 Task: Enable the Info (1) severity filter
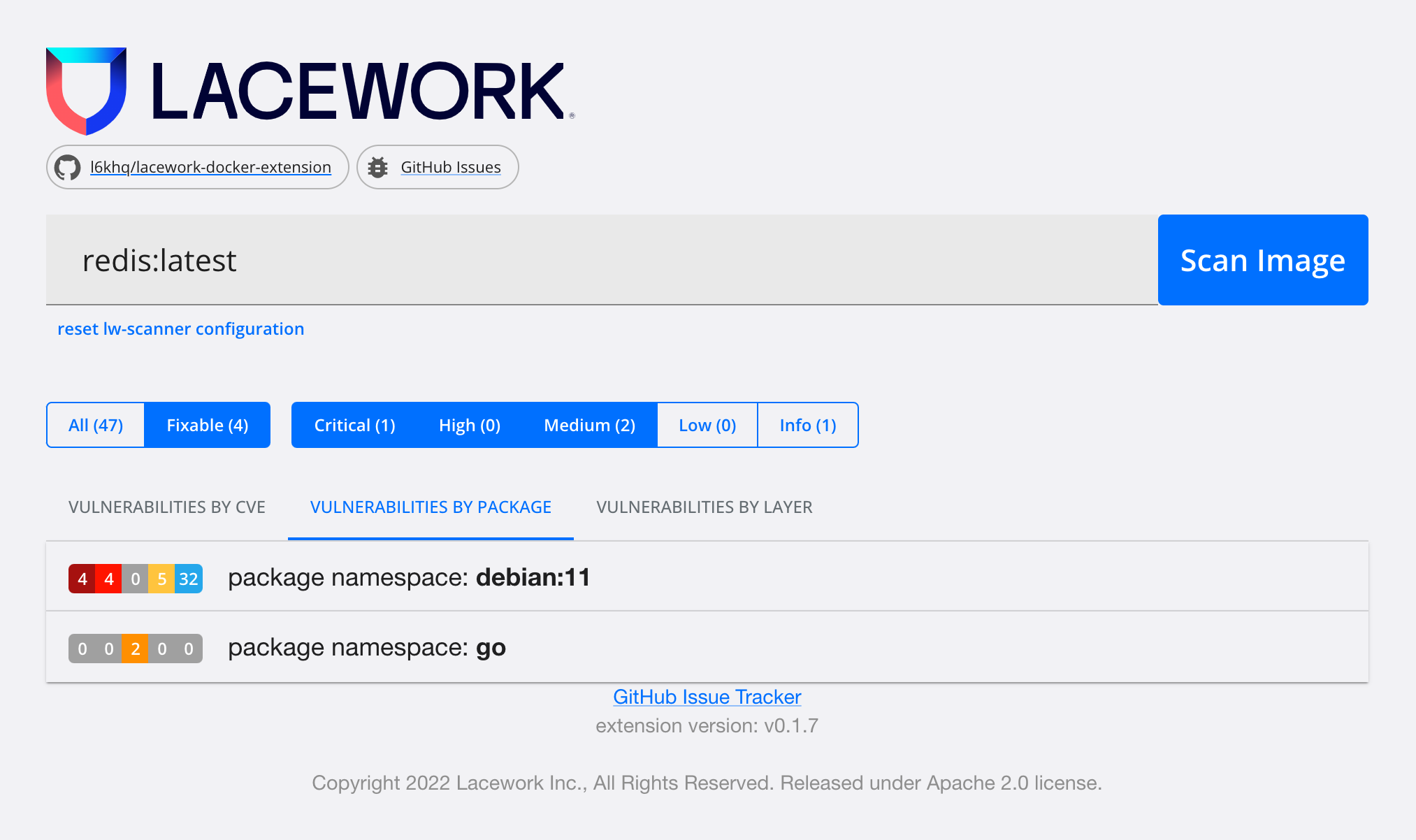[808, 425]
